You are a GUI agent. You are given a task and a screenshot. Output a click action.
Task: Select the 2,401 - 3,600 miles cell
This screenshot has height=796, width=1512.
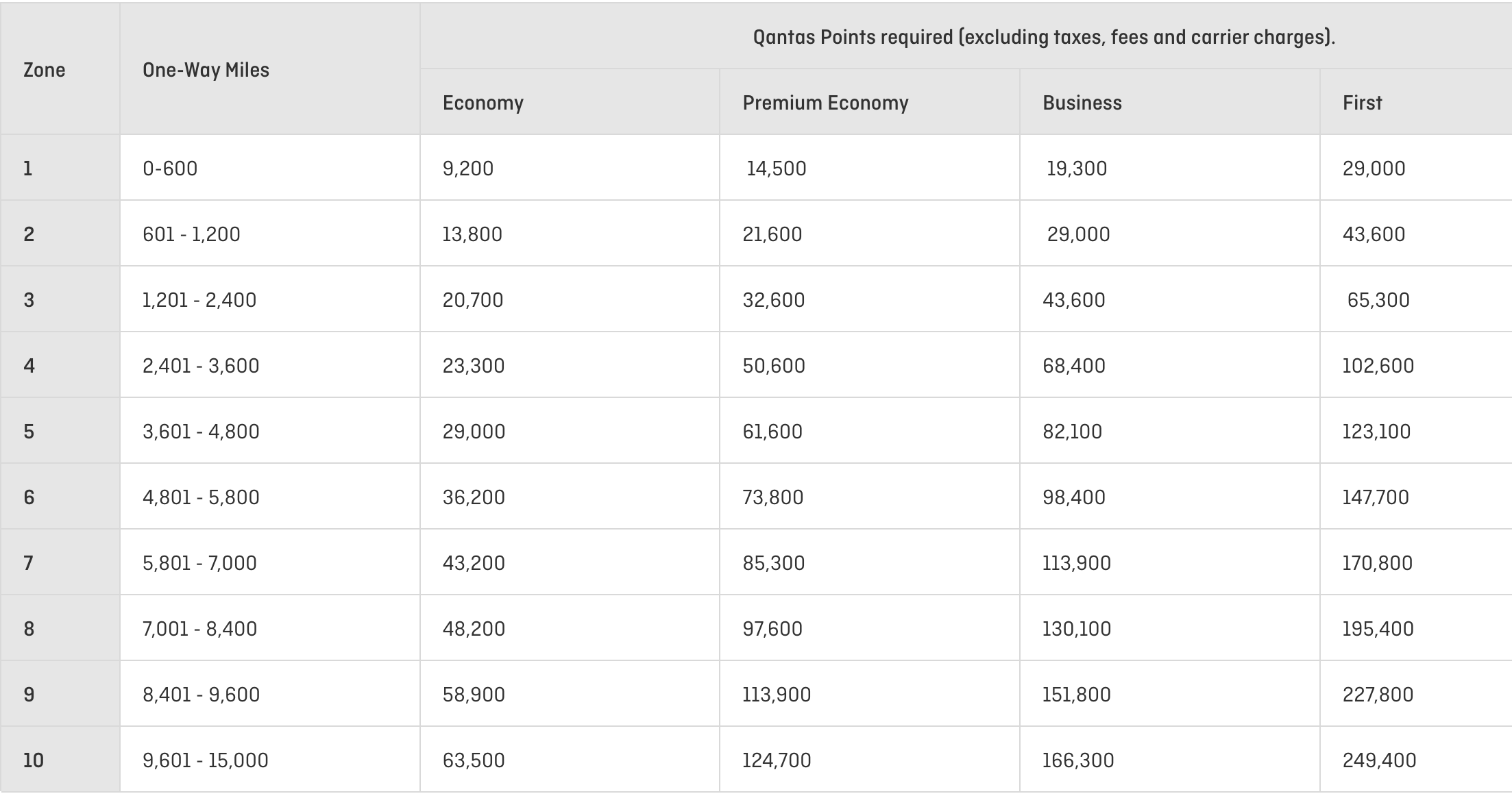point(201,366)
